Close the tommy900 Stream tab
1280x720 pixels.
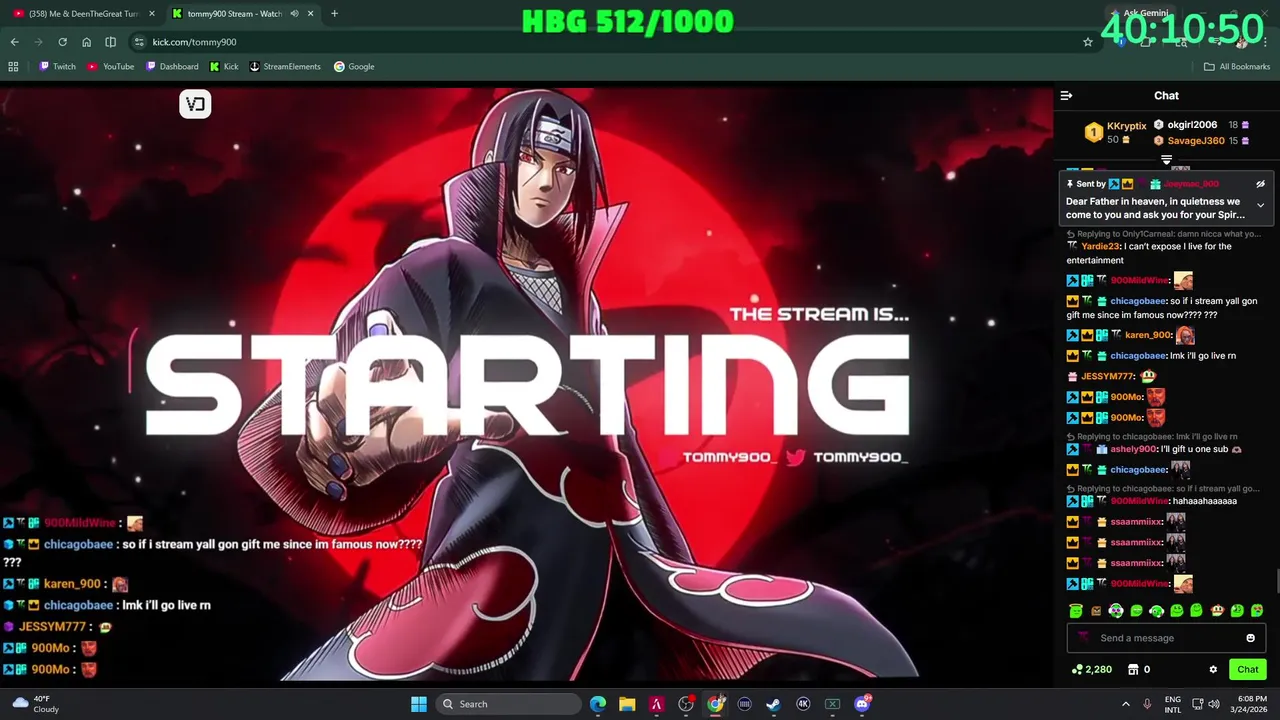tap(311, 14)
